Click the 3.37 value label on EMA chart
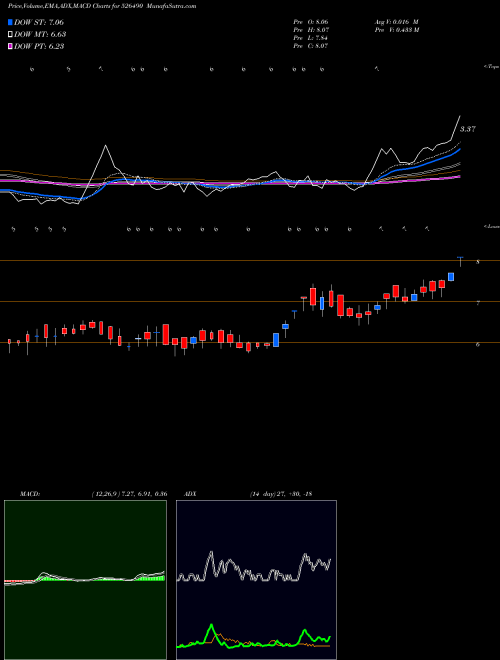The width and height of the screenshot is (500, 660). [468, 129]
